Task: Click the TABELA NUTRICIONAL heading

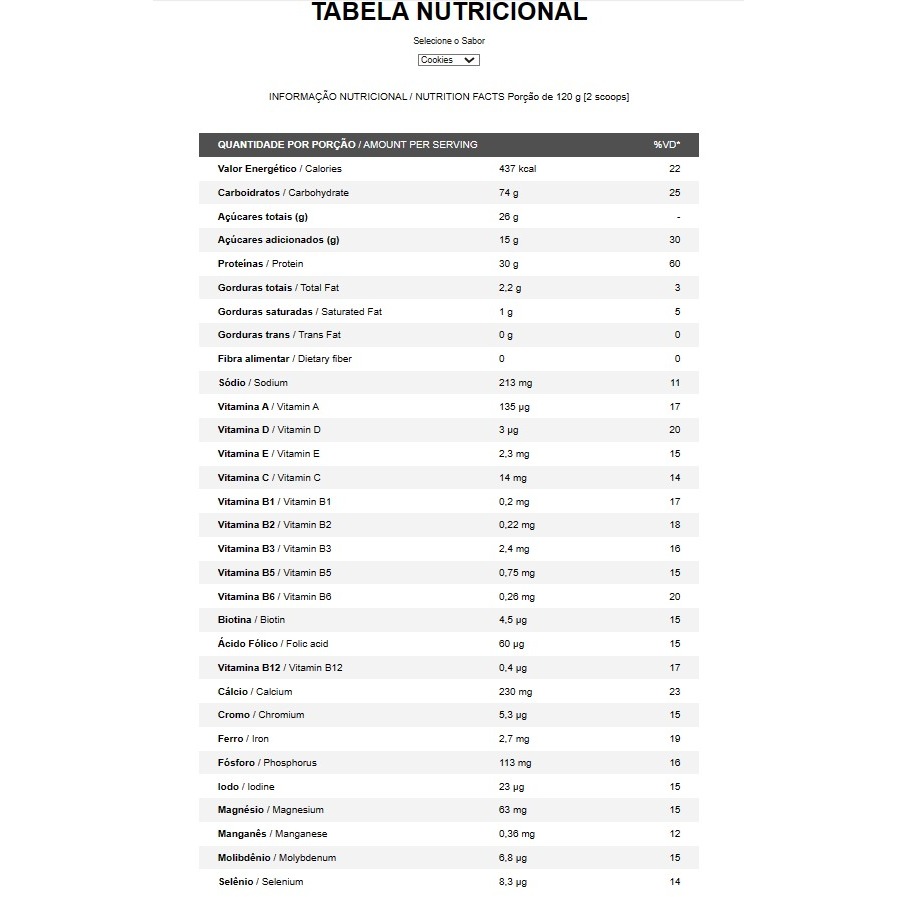Action: click(x=449, y=13)
